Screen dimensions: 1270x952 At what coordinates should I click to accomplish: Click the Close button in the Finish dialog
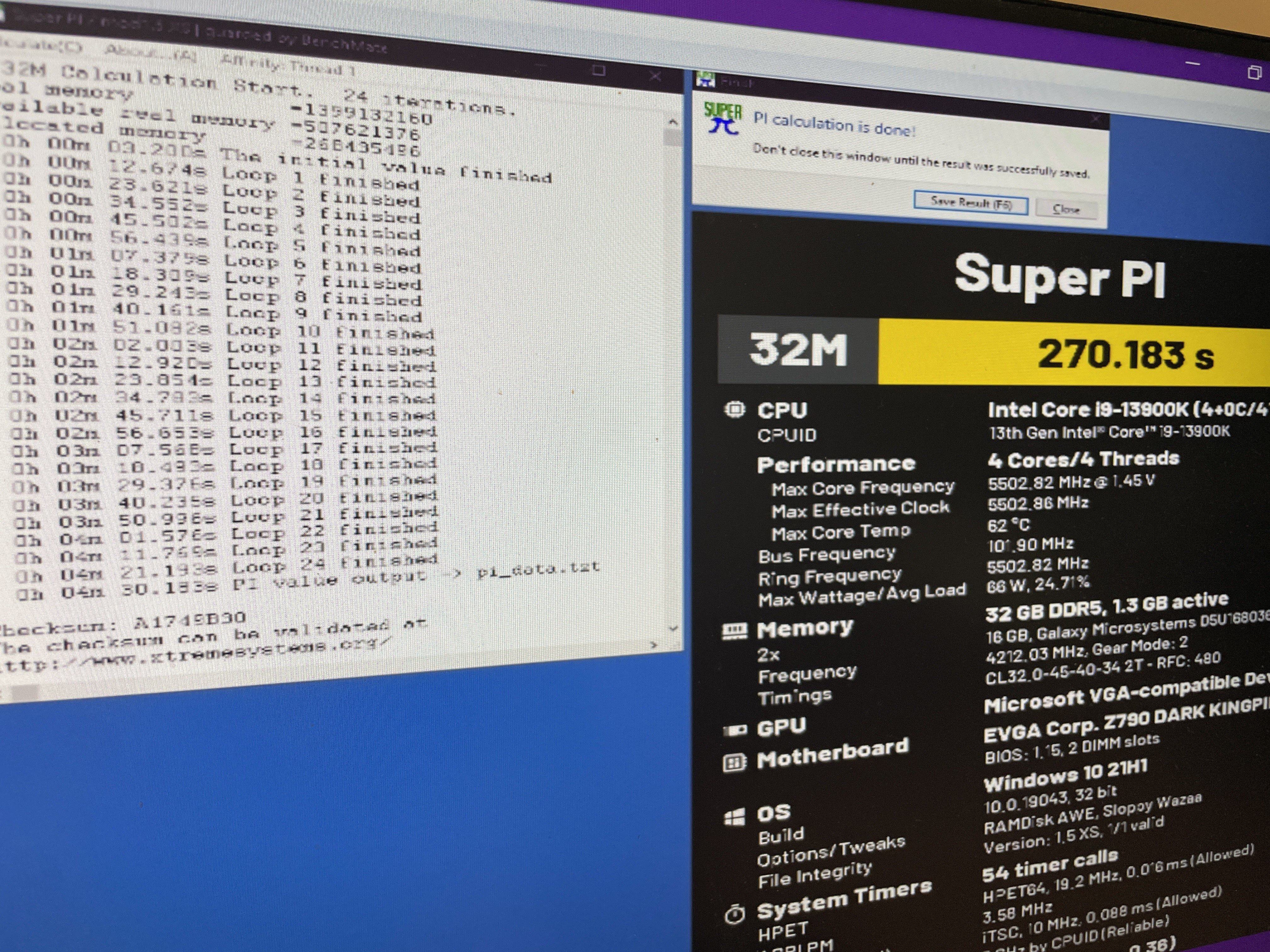[1066, 210]
